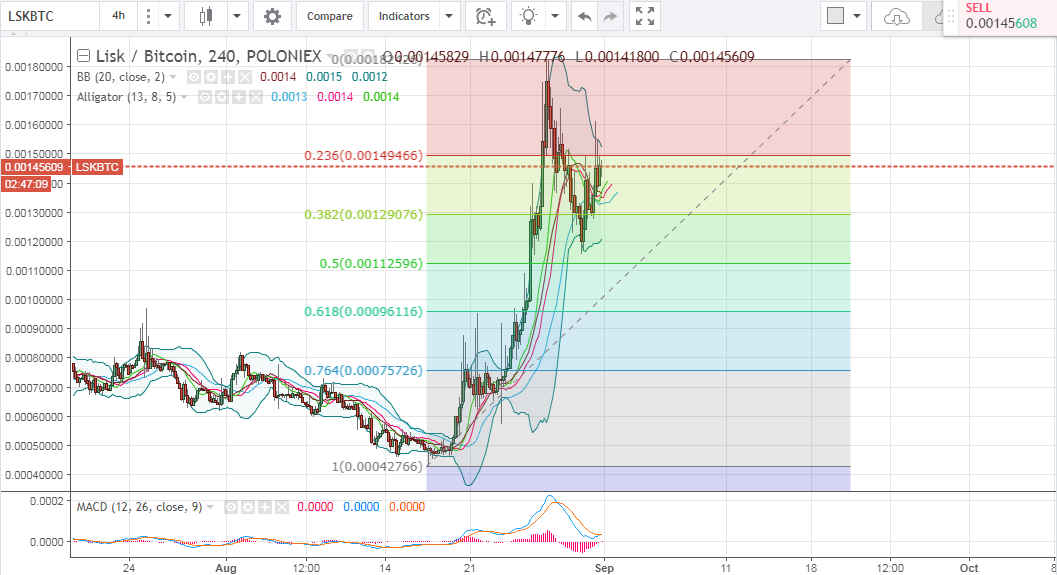
Task: Click the LSKBTC price label on axis
Action: coord(97,167)
